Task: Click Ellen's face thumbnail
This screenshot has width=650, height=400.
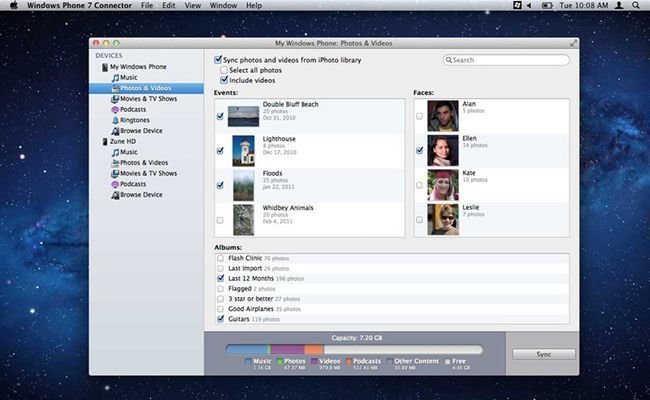Action: point(443,150)
